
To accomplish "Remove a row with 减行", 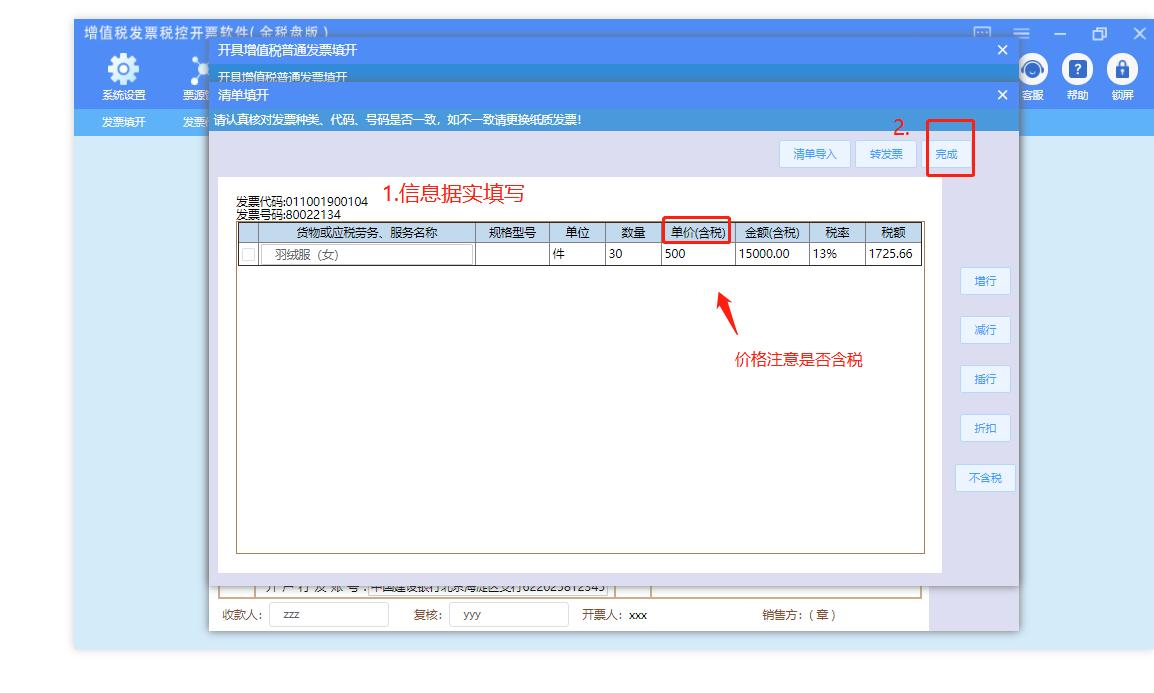I will click(x=985, y=330).
